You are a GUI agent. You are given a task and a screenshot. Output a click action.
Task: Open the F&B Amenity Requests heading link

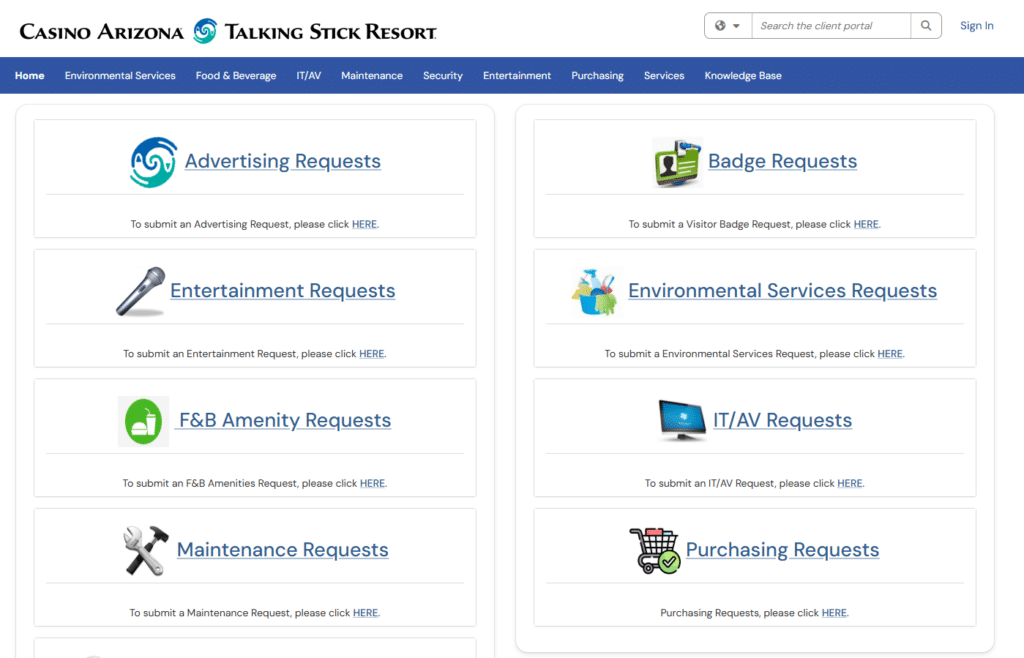point(285,420)
